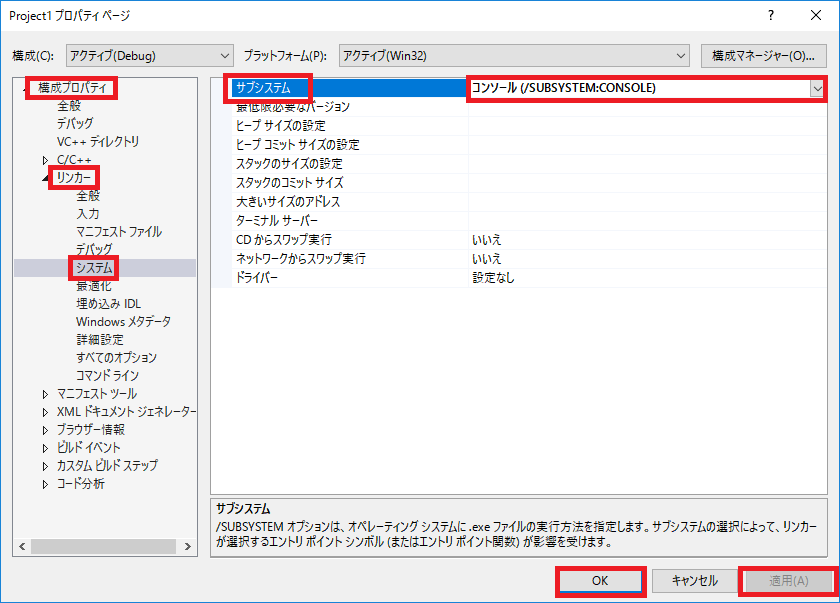The image size is (840, 603).
Task: Select デバッグ under リンカー
Action: pos(94,250)
